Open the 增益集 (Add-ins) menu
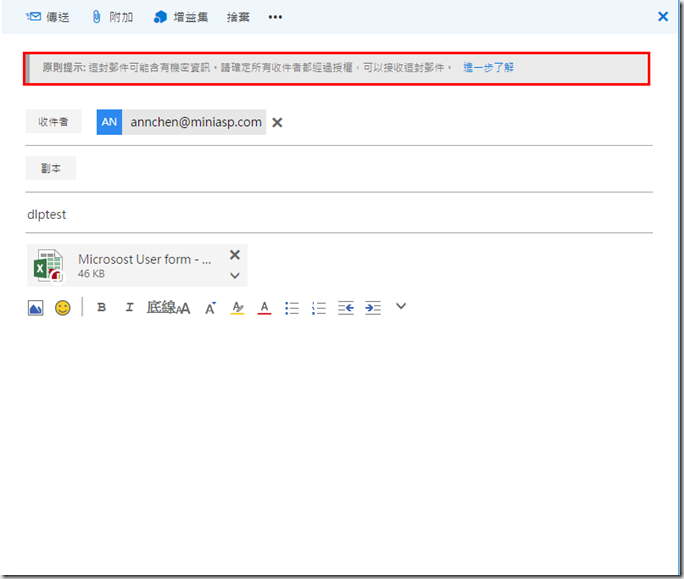 coord(182,17)
